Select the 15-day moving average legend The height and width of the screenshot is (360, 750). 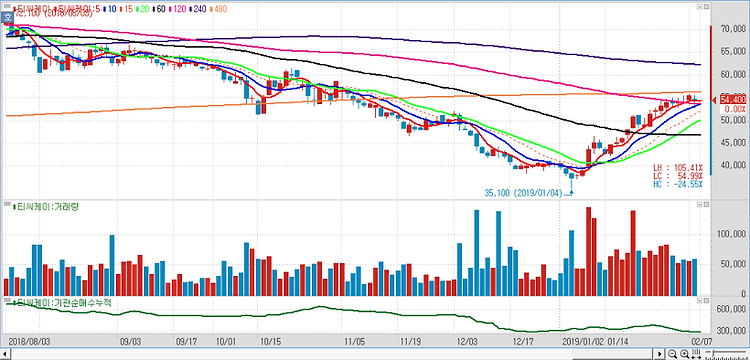127,9
